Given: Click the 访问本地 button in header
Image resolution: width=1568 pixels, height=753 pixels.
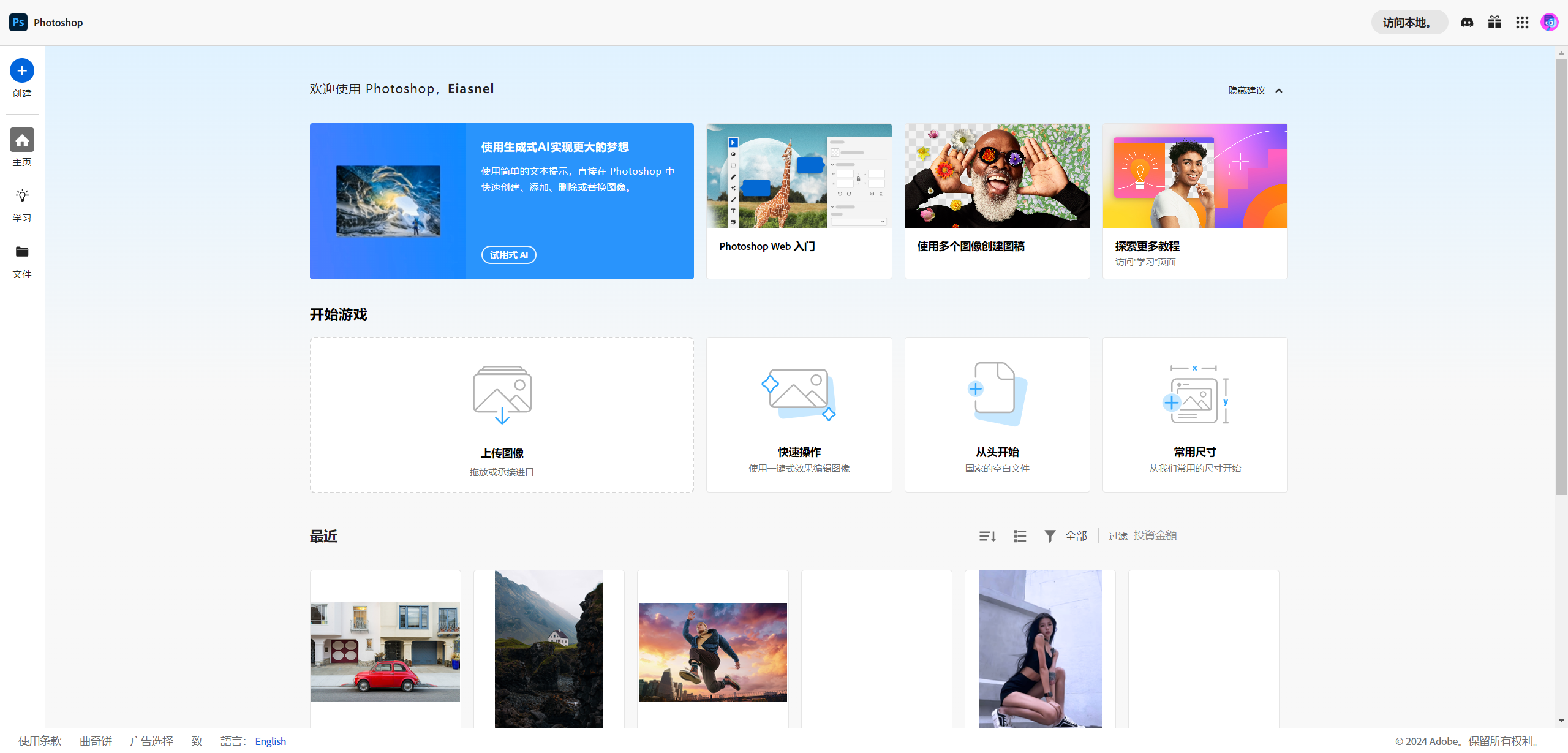Looking at the screenshot, I should click(1409, 22).
